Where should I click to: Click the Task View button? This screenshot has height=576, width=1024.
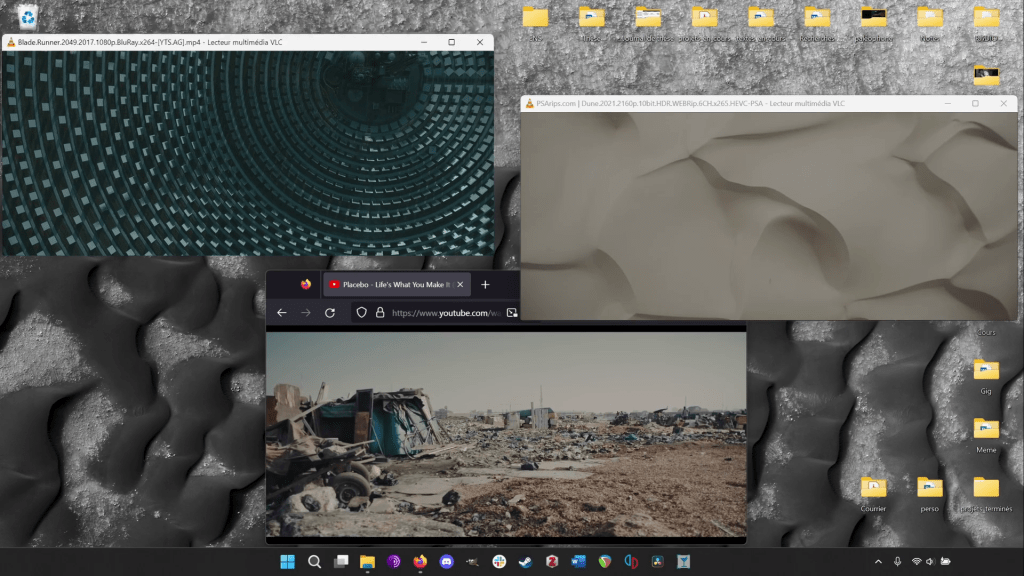pos(340,562)
